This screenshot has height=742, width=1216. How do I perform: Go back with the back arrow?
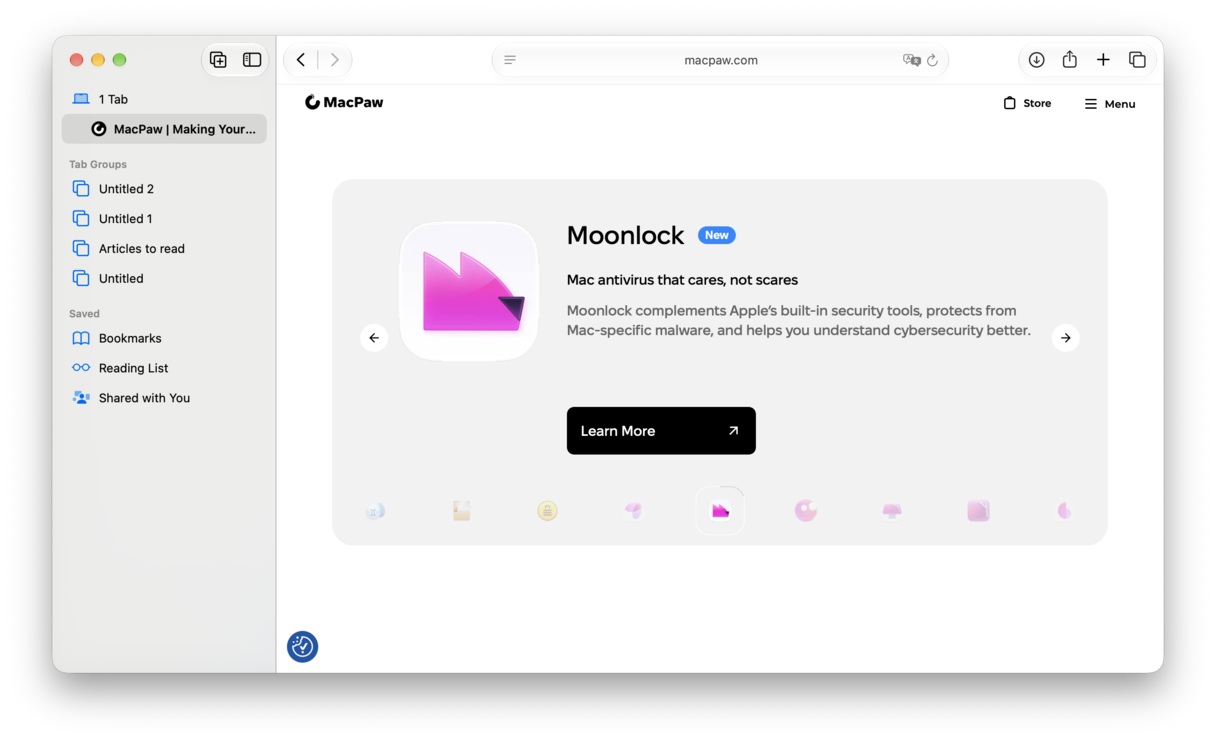click(301, 60)
